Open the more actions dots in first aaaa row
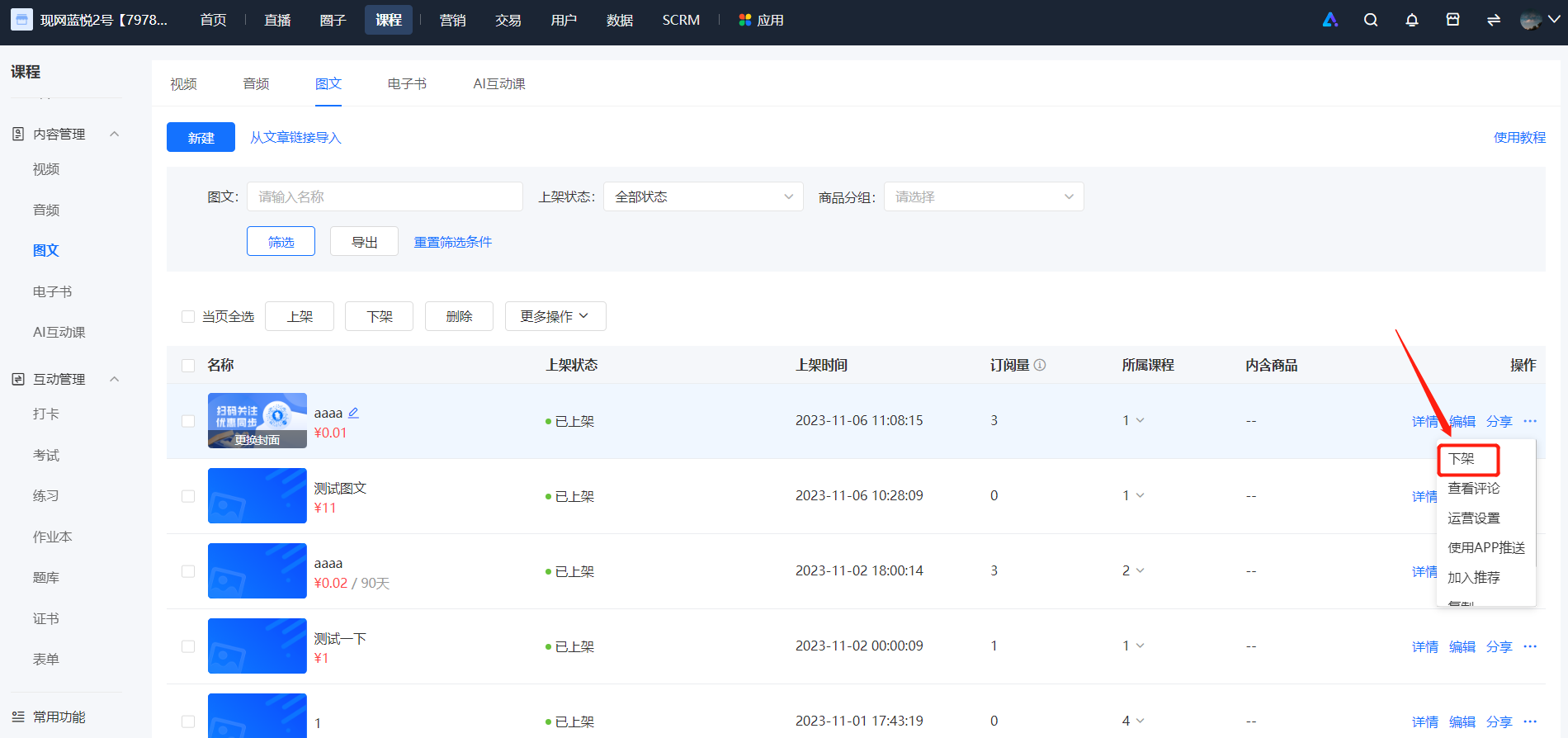This screenshot has width=1568, height=738. tap(1530, 421)
